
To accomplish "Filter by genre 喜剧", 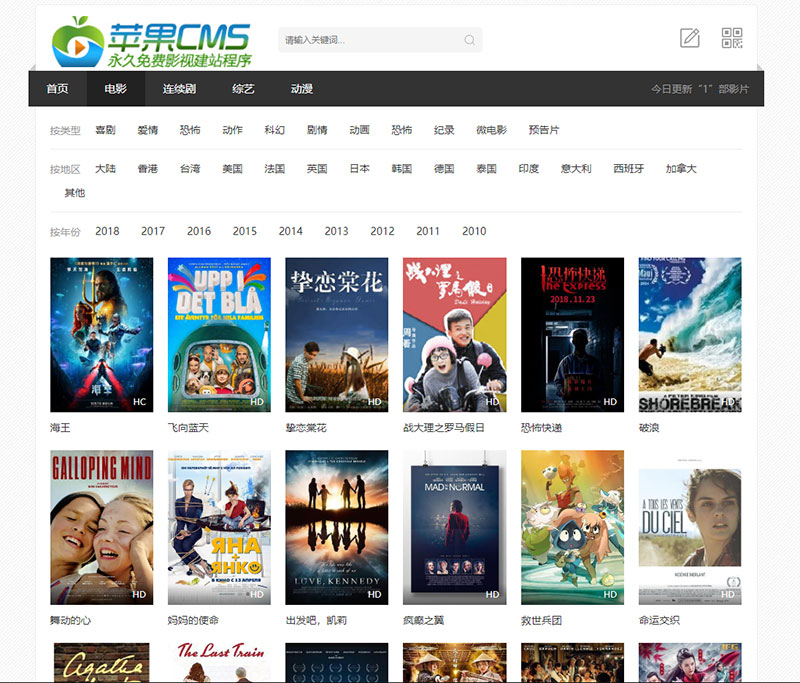I will pos(105,130).
